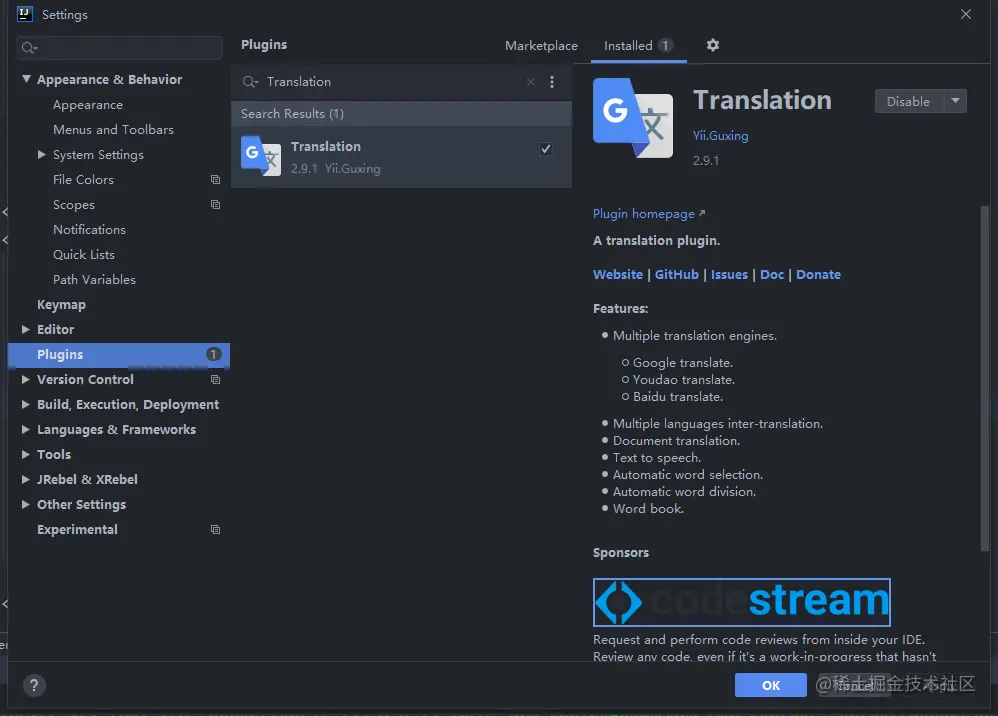Open the Plugin homepage link
The height and width of the screenshot is (716, 998).
[x=649, y=214]
